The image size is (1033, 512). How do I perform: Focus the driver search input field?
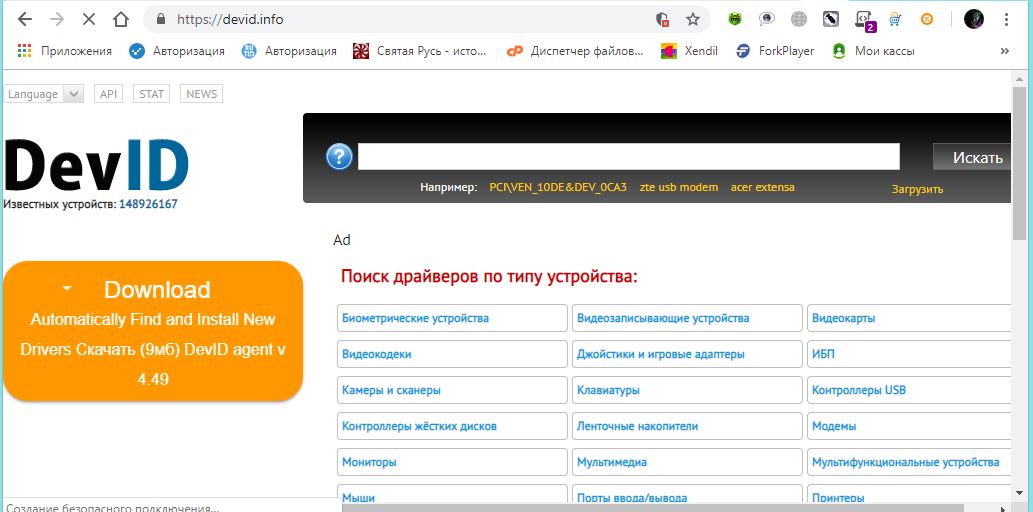628,157
